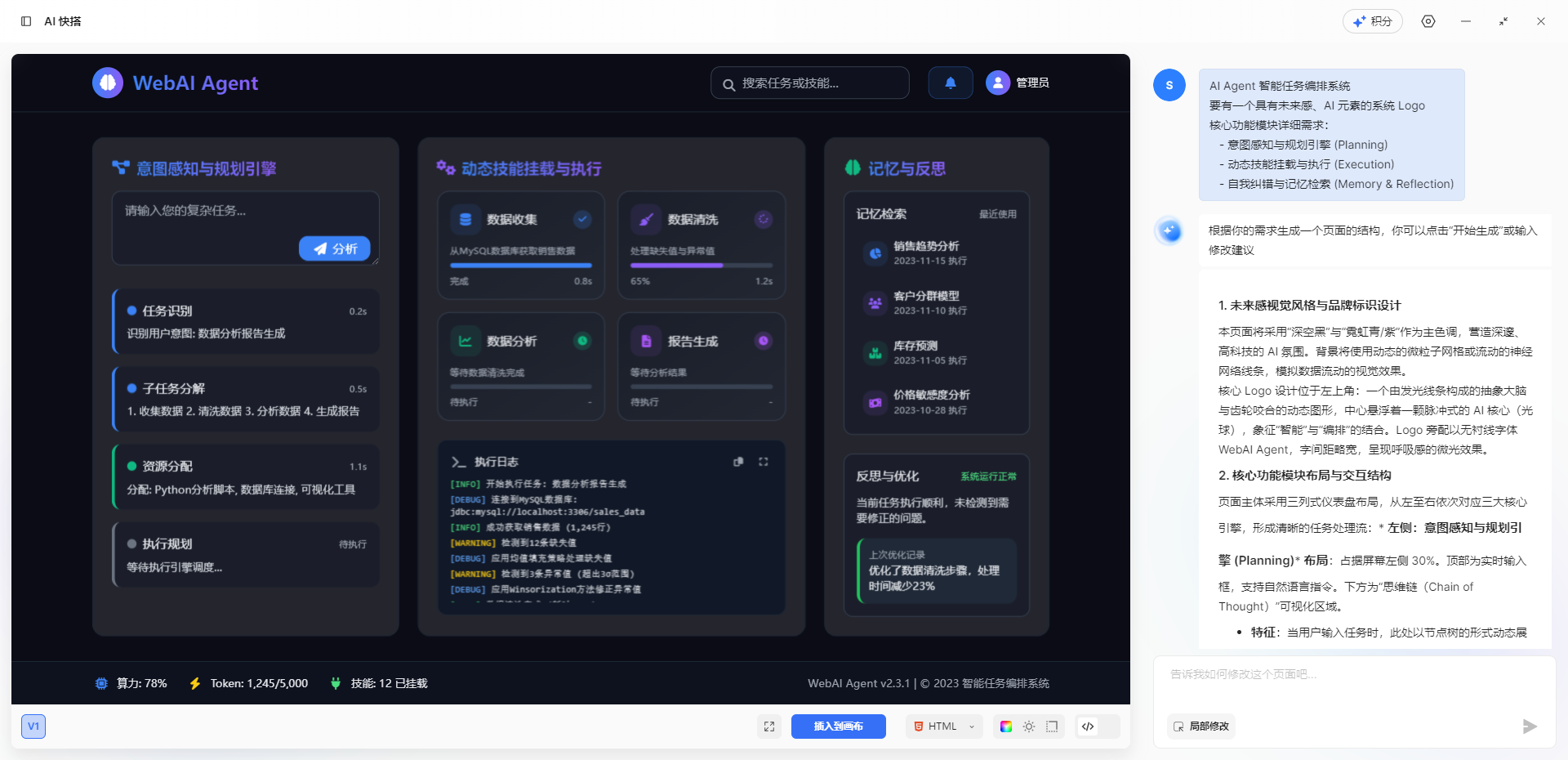Toggle 数据收集 completion checkmark

click(582, 219)
